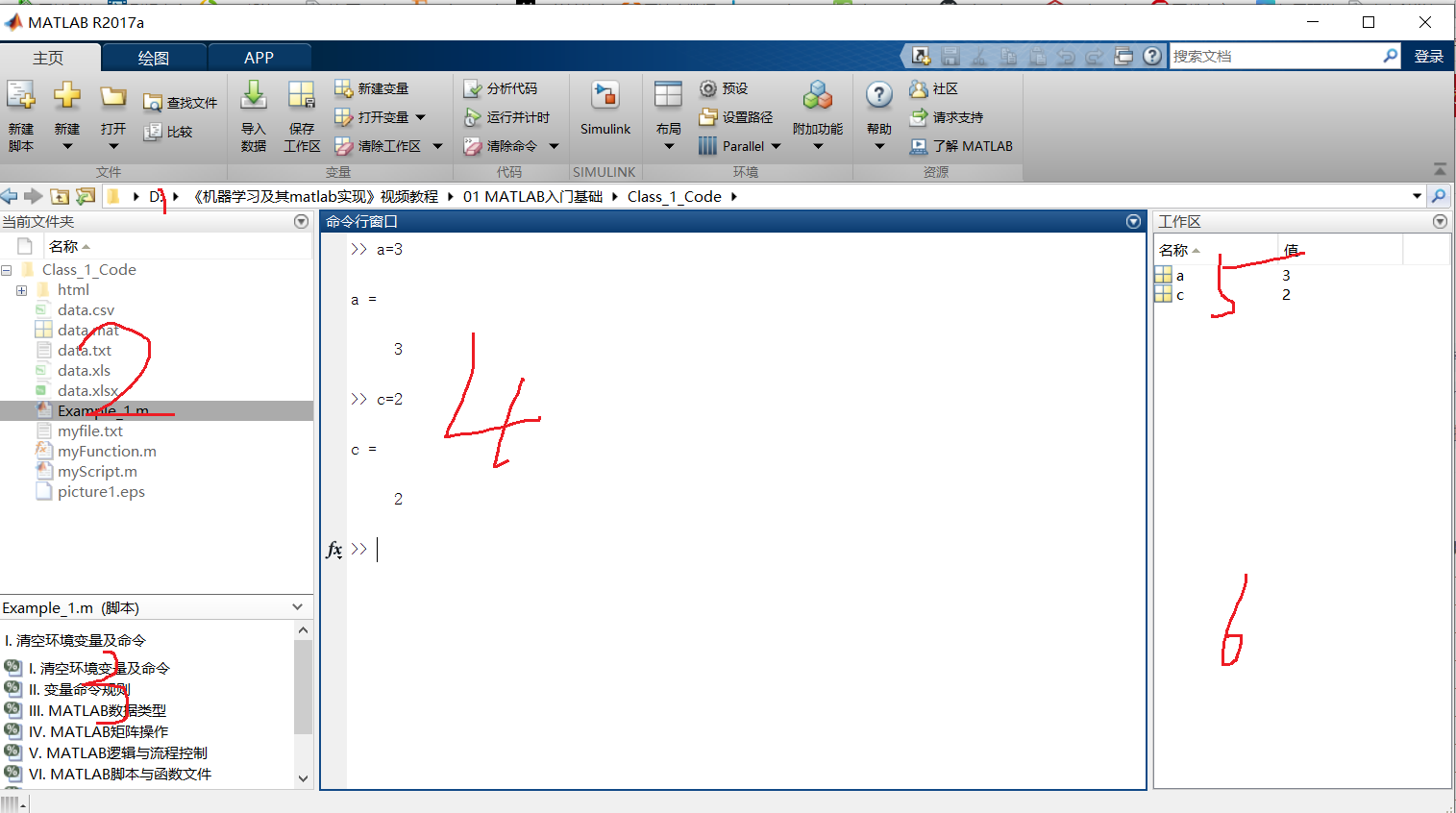The image size is (1456, 813).
Task: Sort Workspace by Name (名称) column header
Action: click(x=1216, y=250)
